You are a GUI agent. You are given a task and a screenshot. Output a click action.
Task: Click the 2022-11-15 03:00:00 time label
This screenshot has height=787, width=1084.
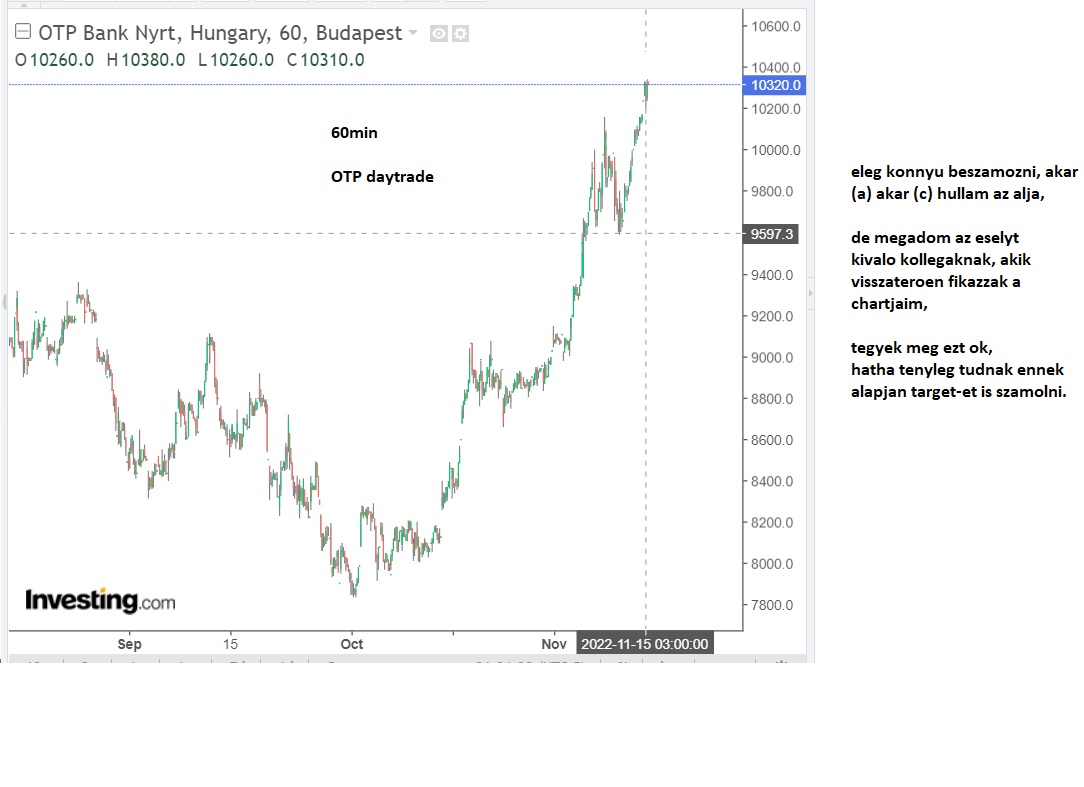click(x=645, y=644)
